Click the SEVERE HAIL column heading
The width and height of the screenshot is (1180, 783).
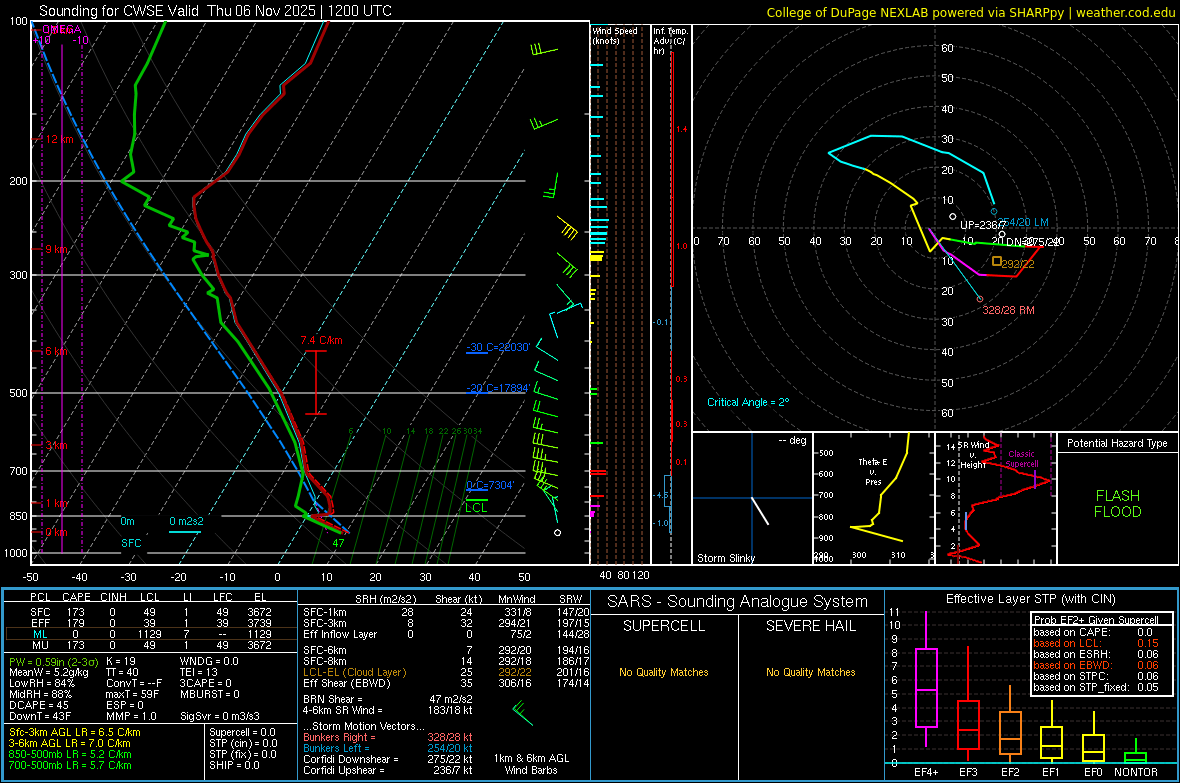(810, 626)
